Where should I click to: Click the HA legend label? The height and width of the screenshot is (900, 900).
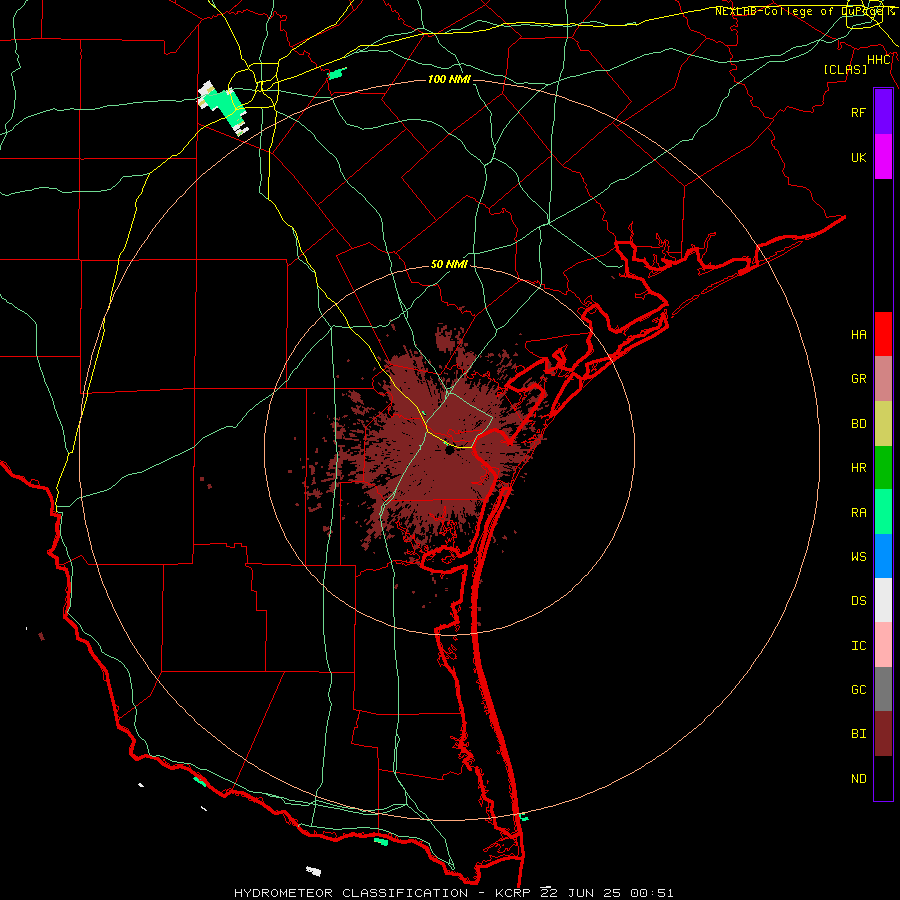click(859, 334)
